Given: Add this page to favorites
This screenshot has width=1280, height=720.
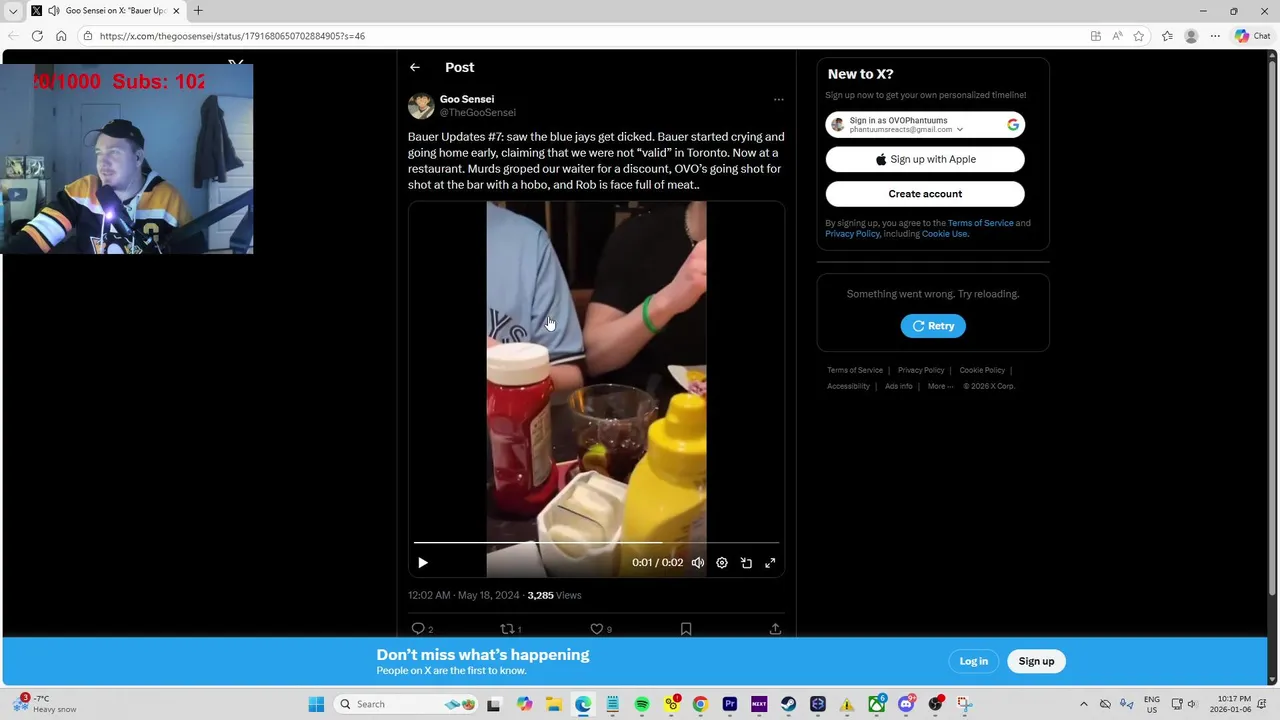Looking at the screenshot, I should [1139, 36].
